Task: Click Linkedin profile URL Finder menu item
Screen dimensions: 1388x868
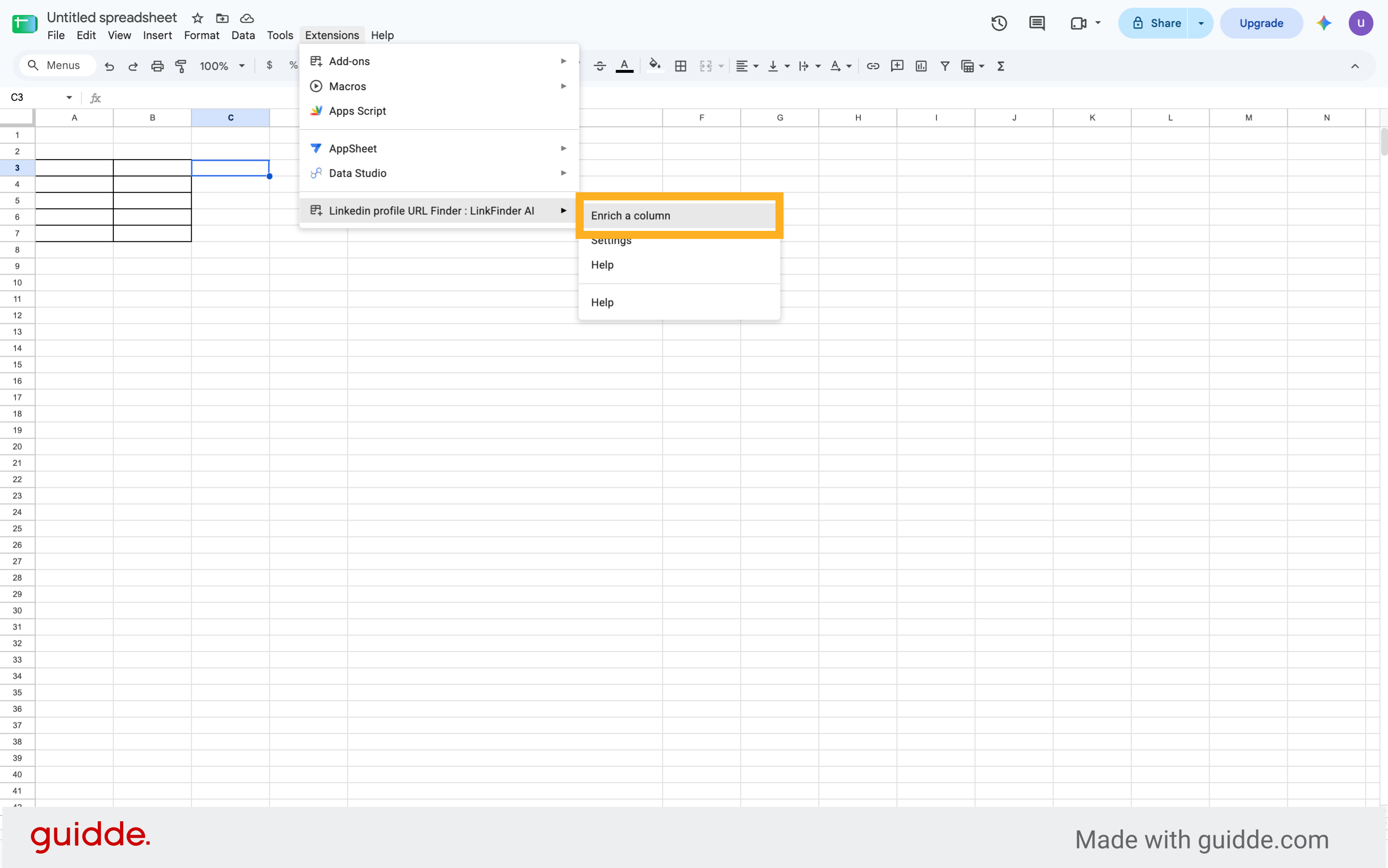Action: (439, 211)
